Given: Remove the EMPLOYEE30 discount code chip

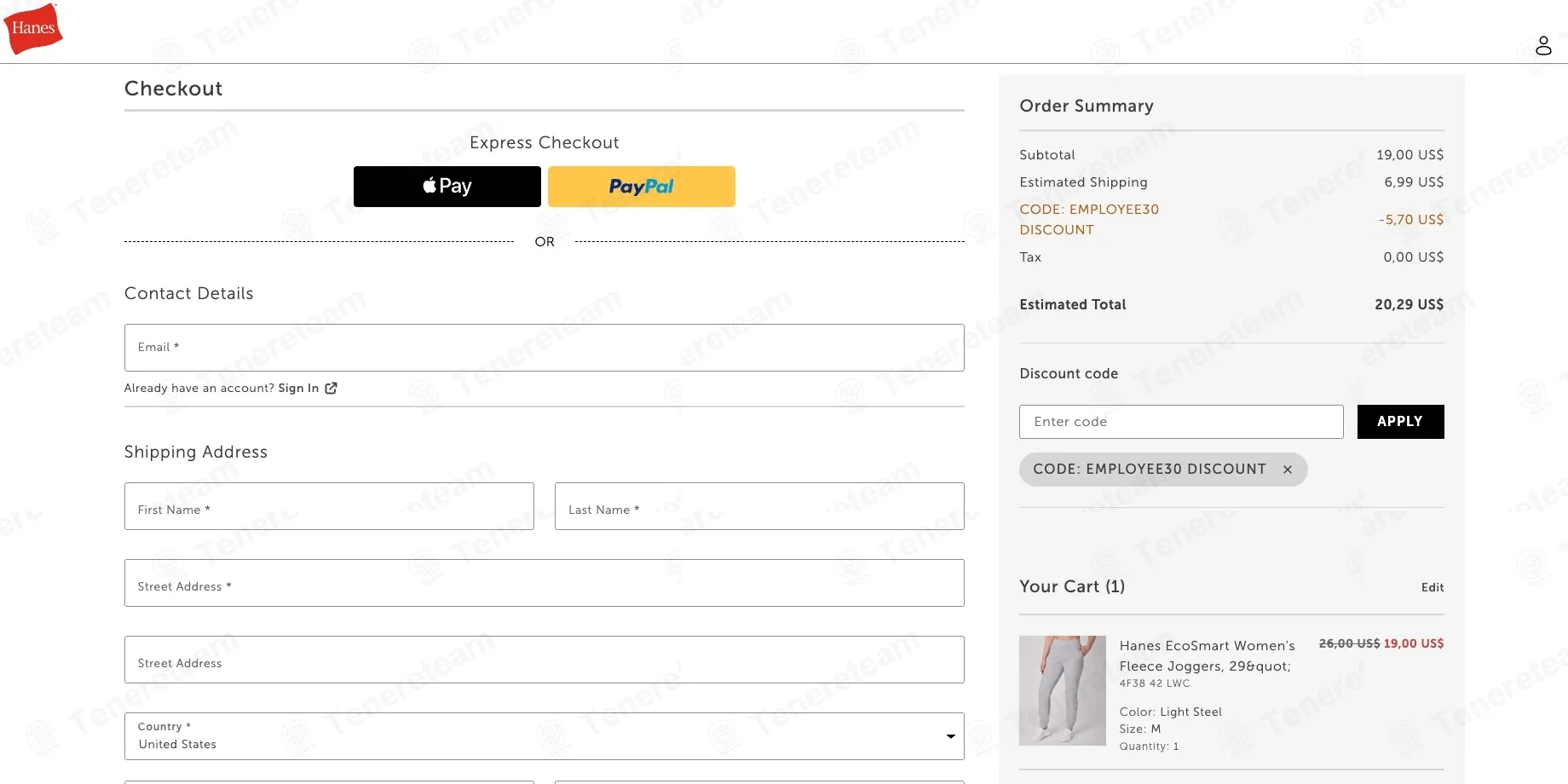Looking at the screenshot, I should pos(1288,470).
